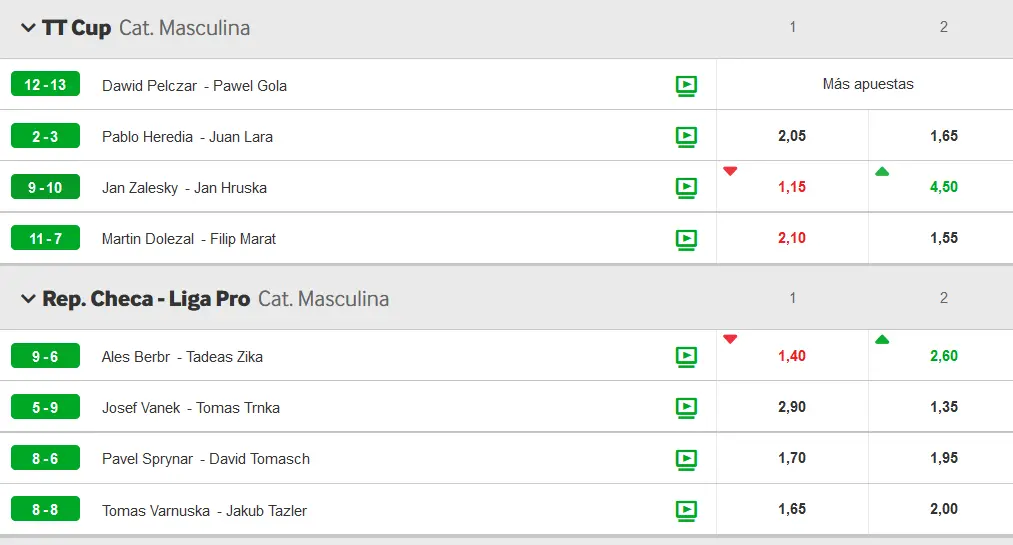Open live stream for Dawid Pelczar match
The height and width of the screenshot is (545, 1013).
pos(686,85)
